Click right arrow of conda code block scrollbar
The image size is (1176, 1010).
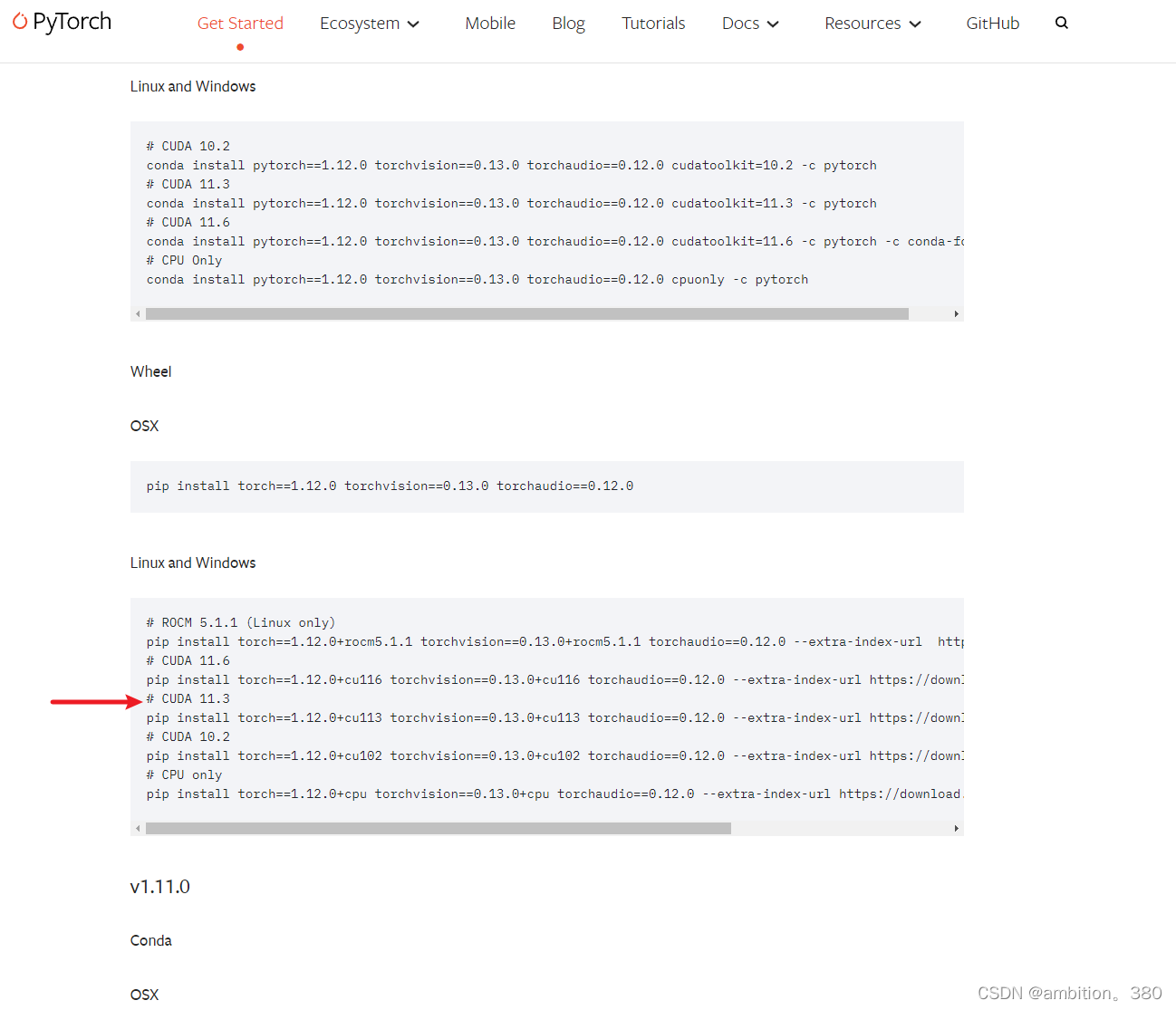[956, 314]
